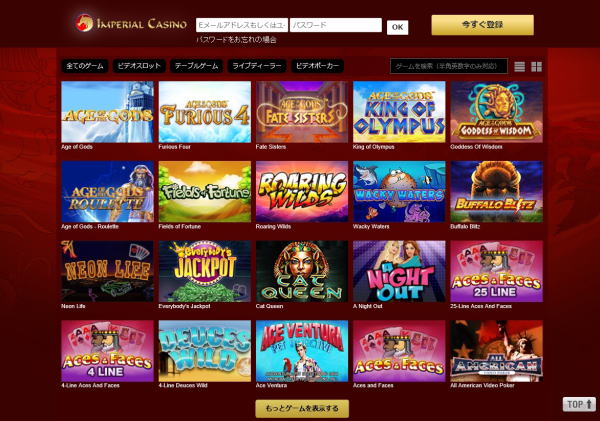Switch to the ビデオスロット tab
Viewport: 600px width, 421px height.
coord(139,66)
